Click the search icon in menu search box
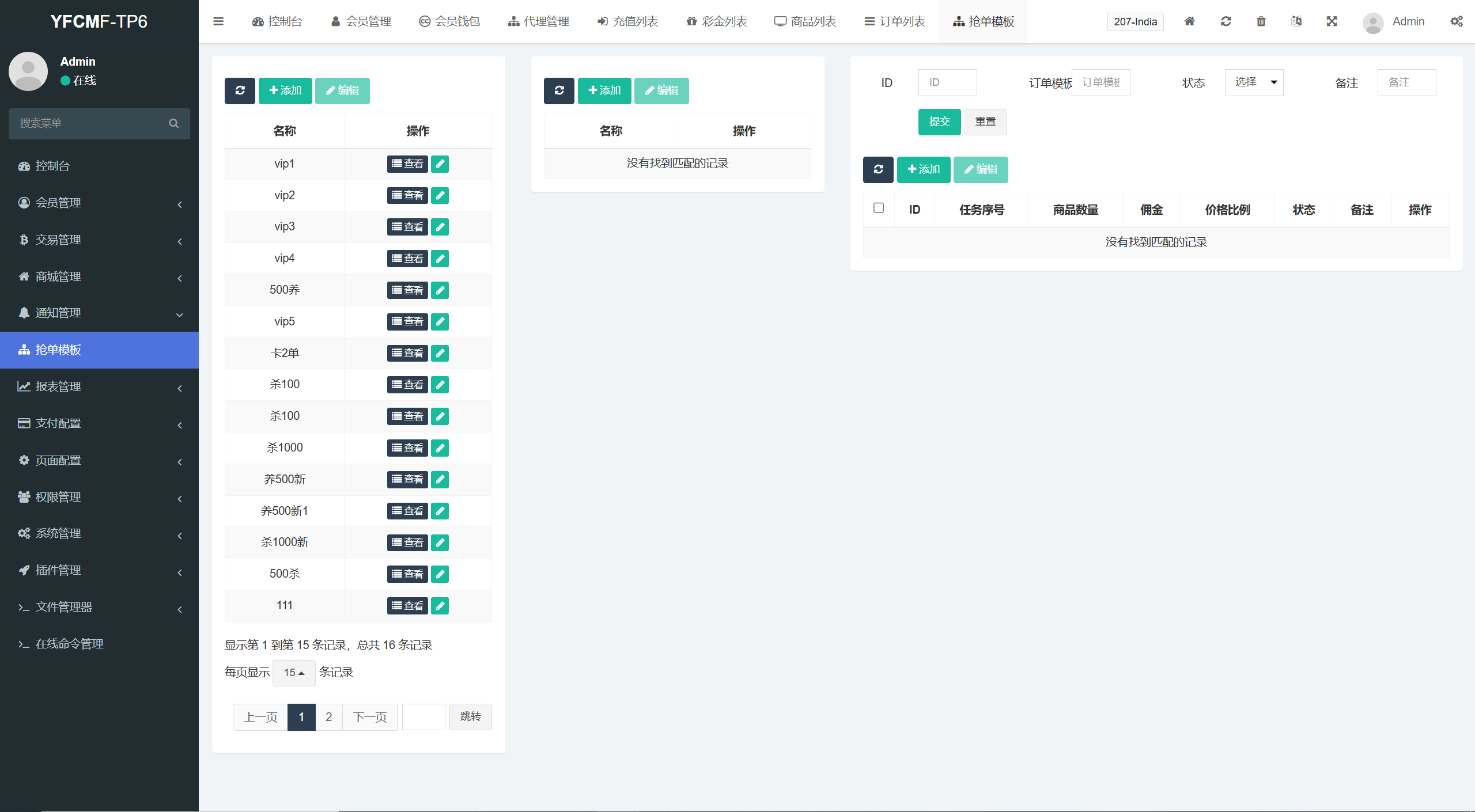The image size is (1475, 812). [173, 123]
